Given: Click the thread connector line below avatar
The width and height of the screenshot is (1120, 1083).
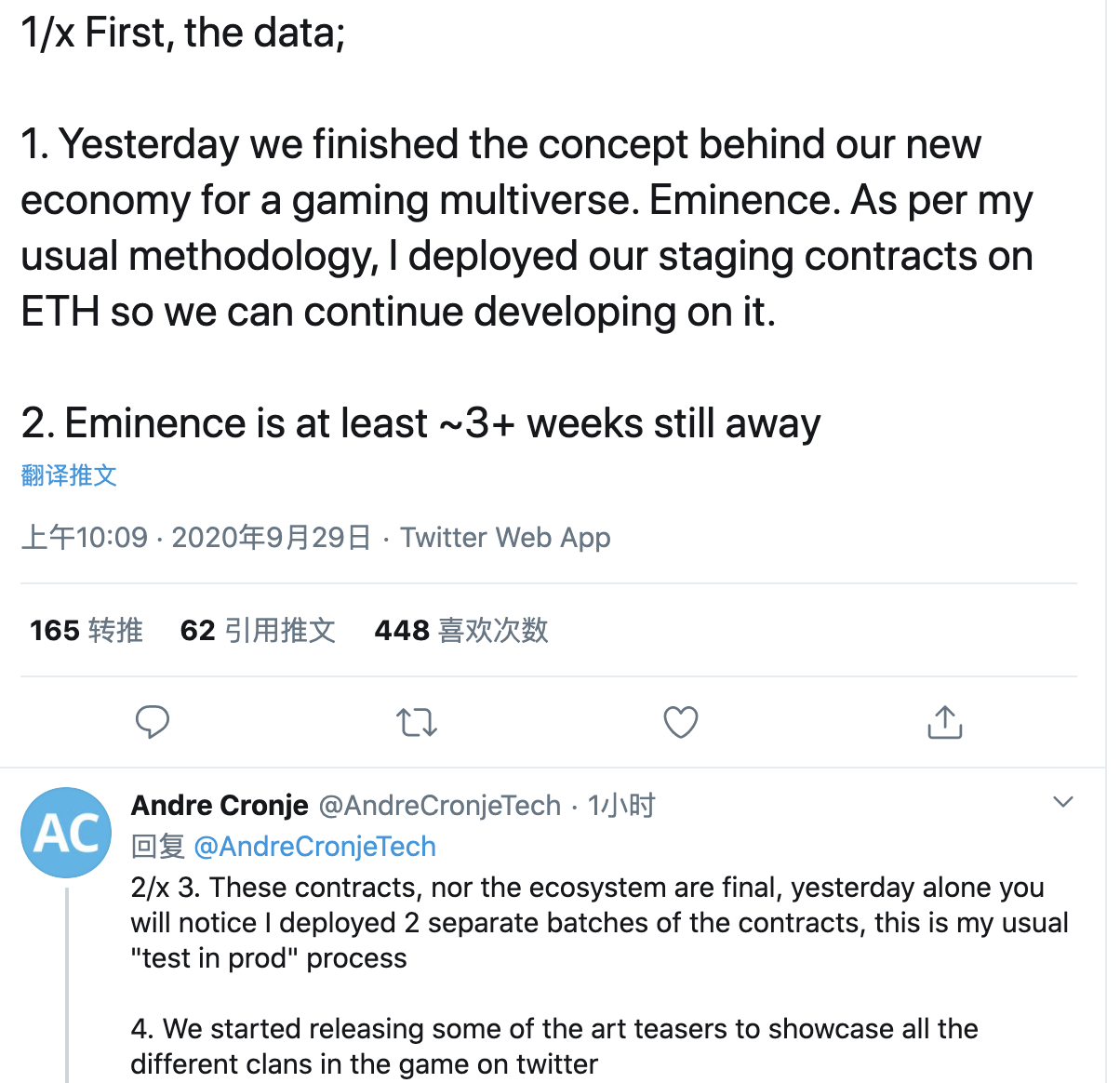Looking at the screenshot, I should (67, 986).
